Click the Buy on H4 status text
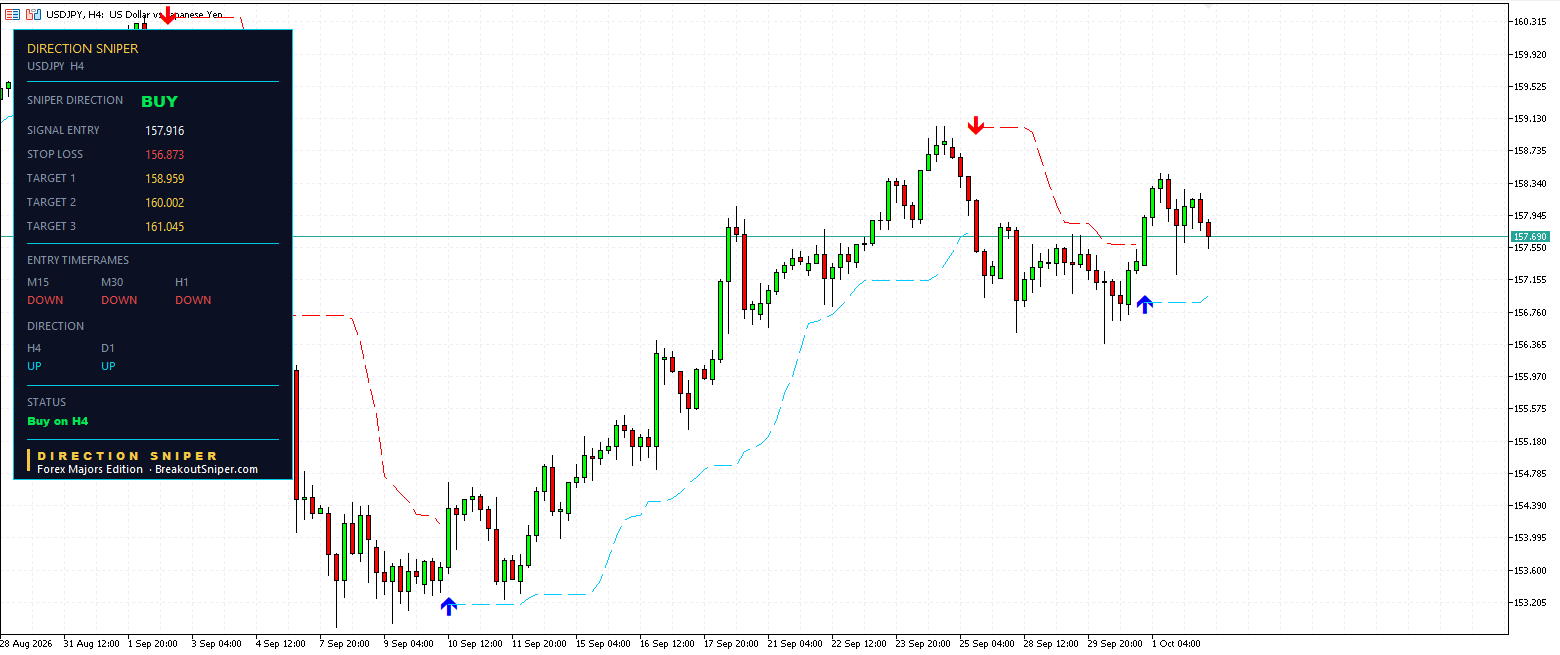 (x=58, y=421)
